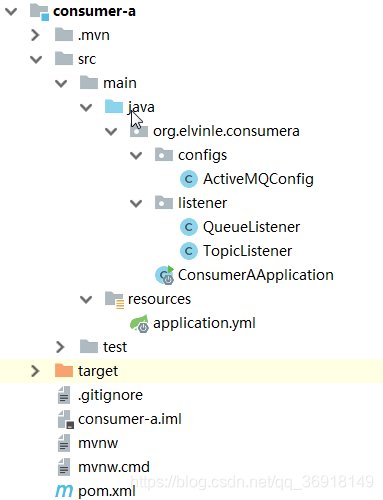Viewport: 383px width, 500px height.
Task: Click the ConsumerAApplication Spring Boot icon
Action: pyautogui.click(x=165, y=275)
